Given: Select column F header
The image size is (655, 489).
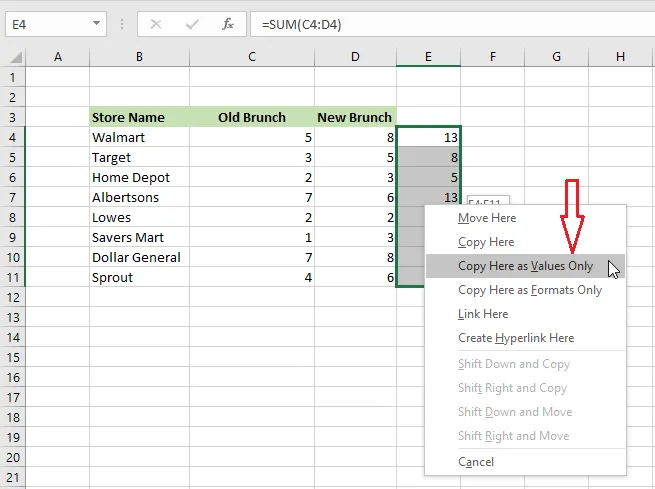Looking at the screenshot, I should pos(493,57).
